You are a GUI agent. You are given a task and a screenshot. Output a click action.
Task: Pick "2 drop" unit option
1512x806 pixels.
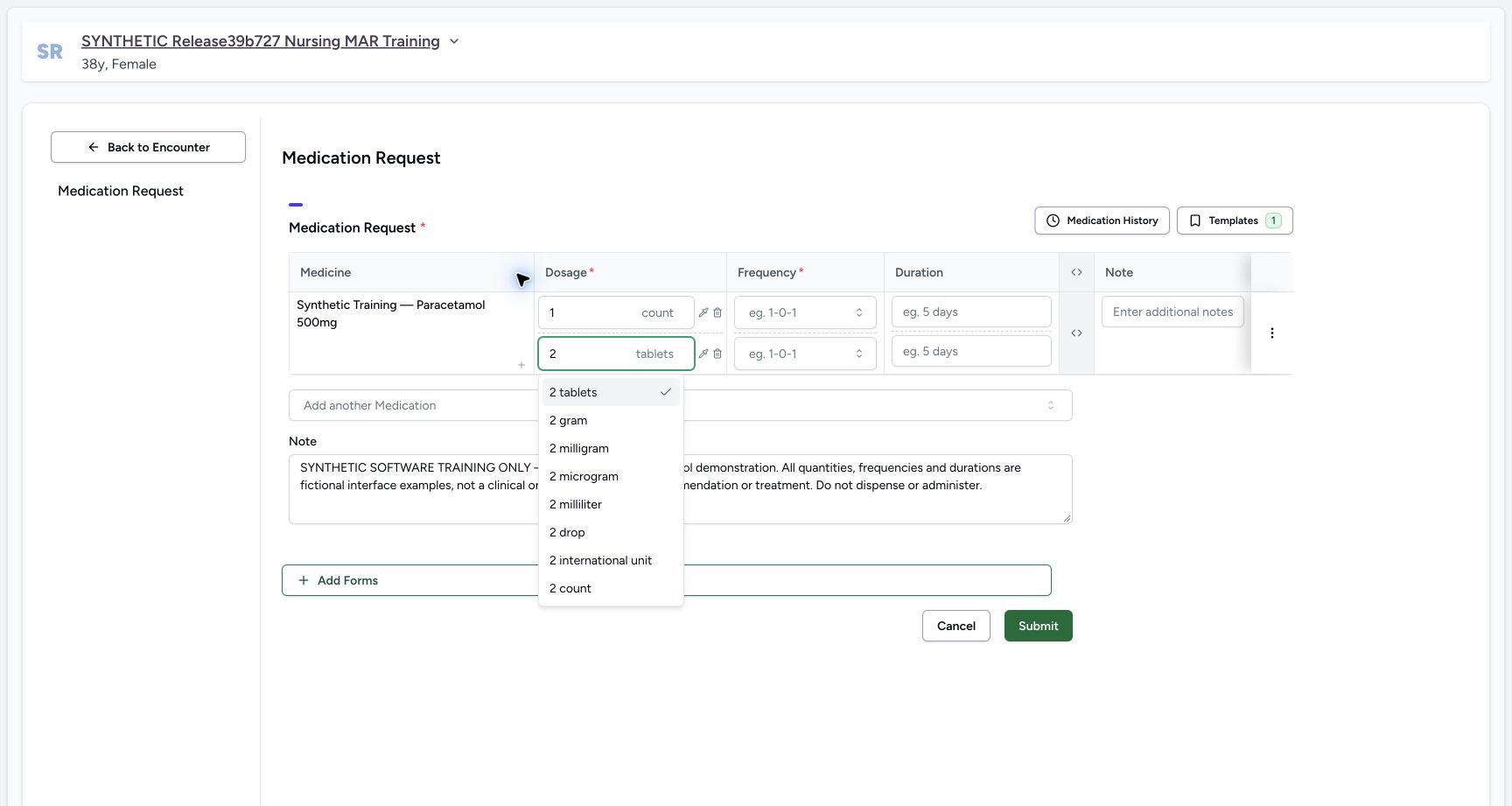611,532
